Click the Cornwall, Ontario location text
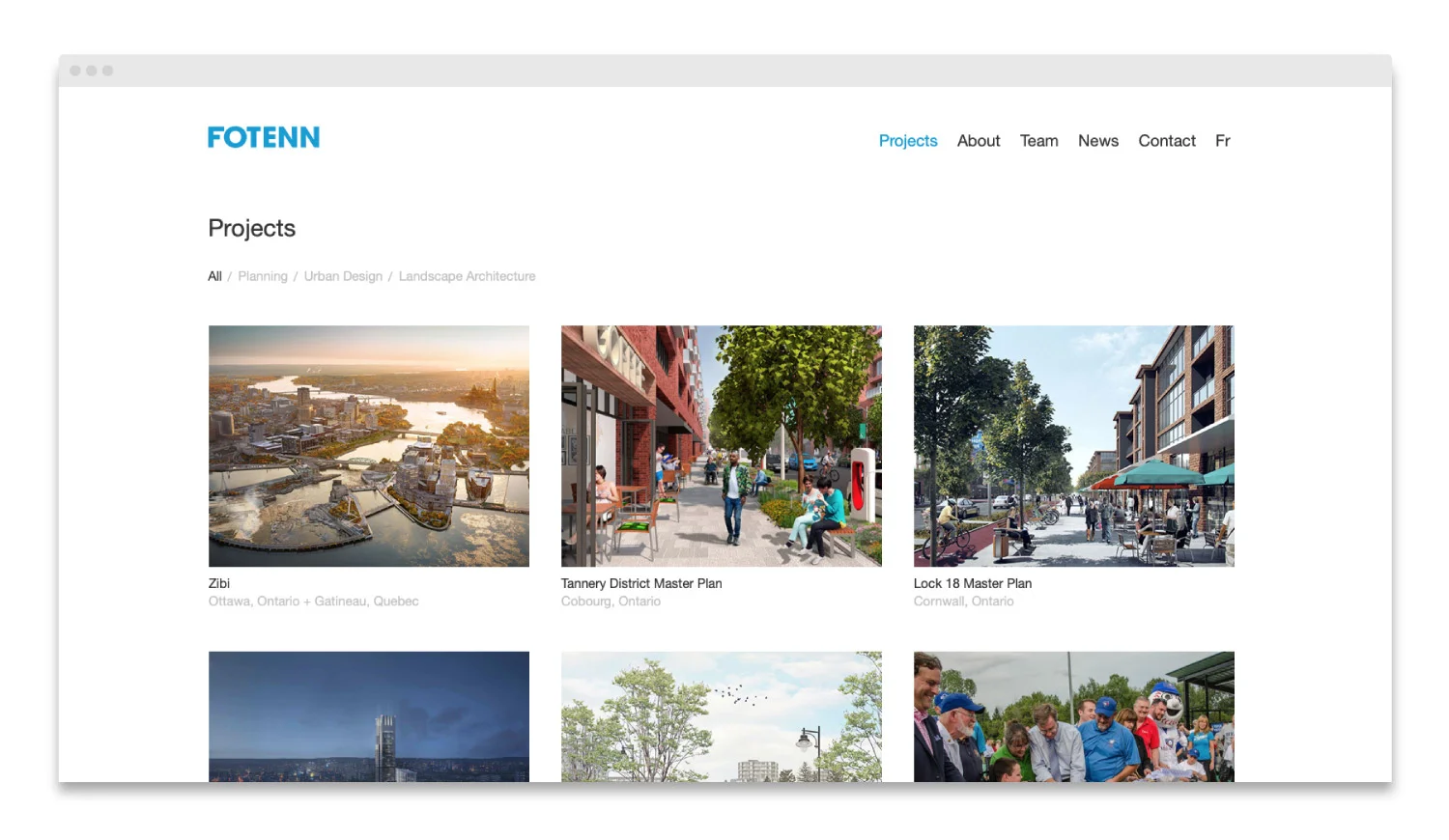 tap(964, 601)
